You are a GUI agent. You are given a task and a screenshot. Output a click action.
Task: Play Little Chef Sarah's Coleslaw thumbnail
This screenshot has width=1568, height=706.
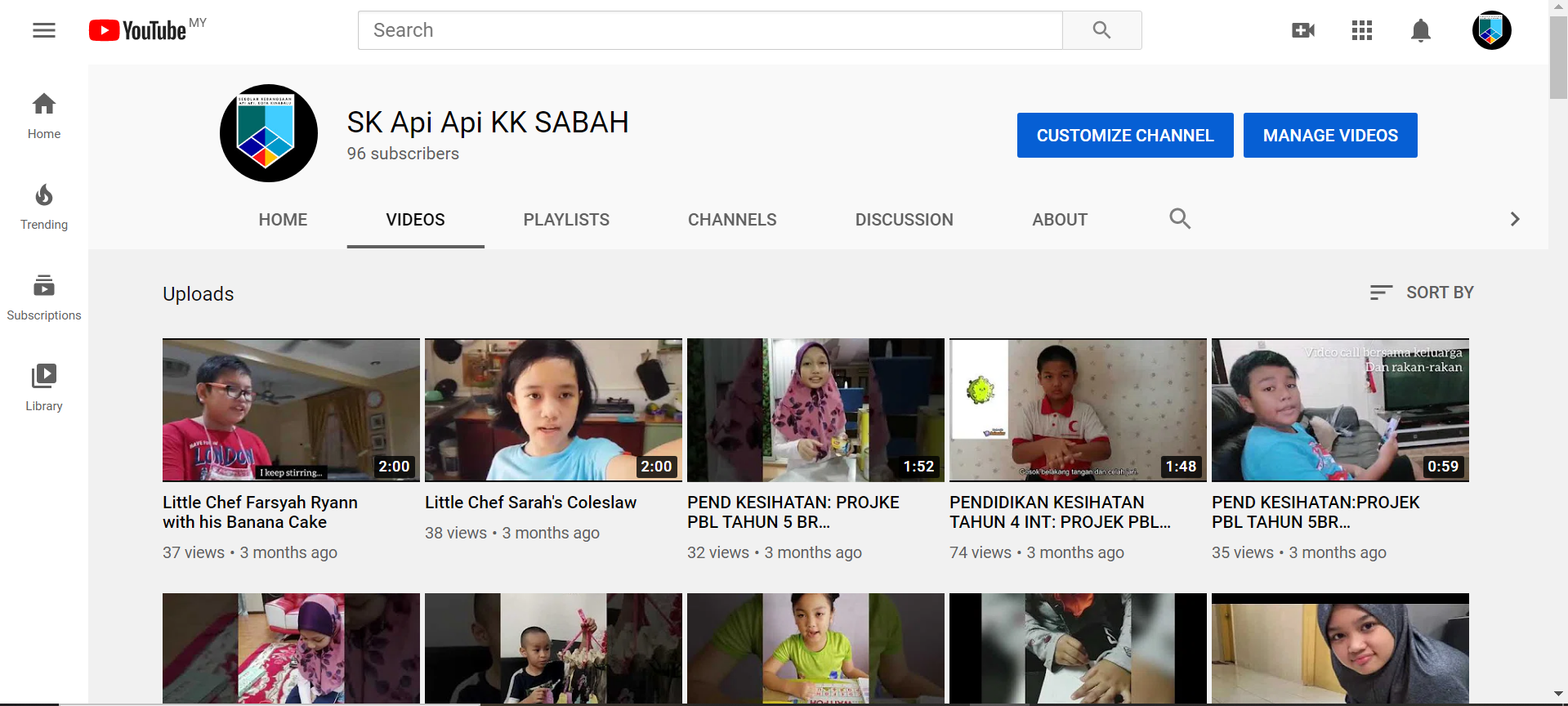point(553,410)
